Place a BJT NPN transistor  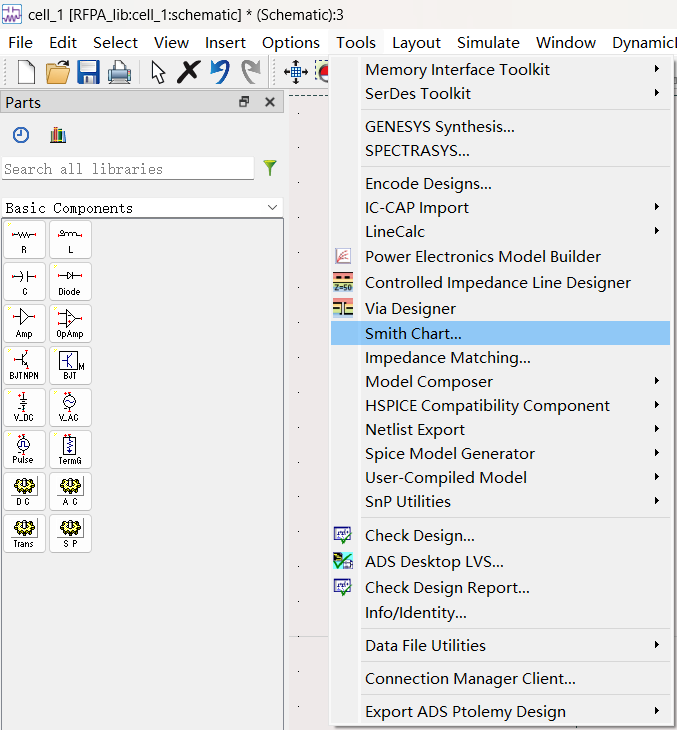24,365
